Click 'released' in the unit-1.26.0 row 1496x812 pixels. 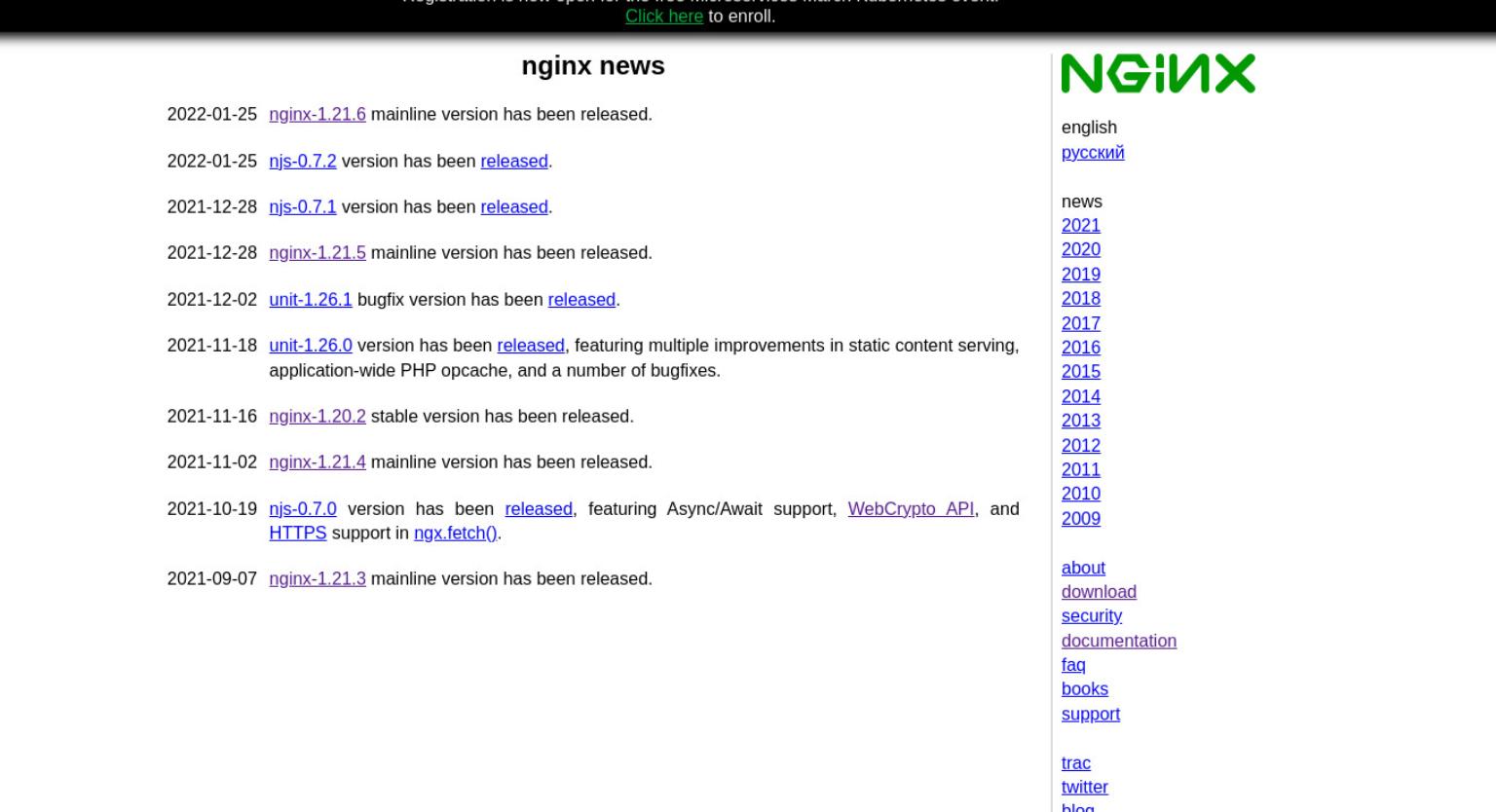[x=531, y=345]
